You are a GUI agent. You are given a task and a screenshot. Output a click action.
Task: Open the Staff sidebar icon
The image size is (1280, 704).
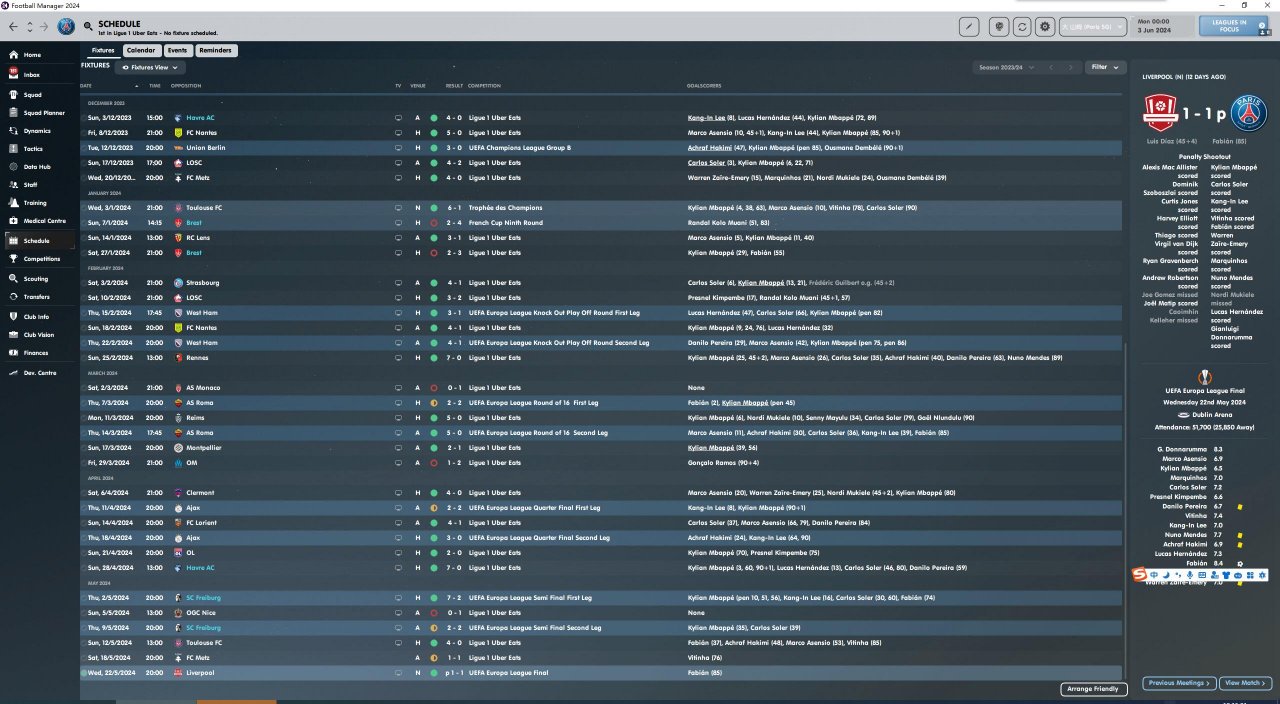[x=13, y=185]
